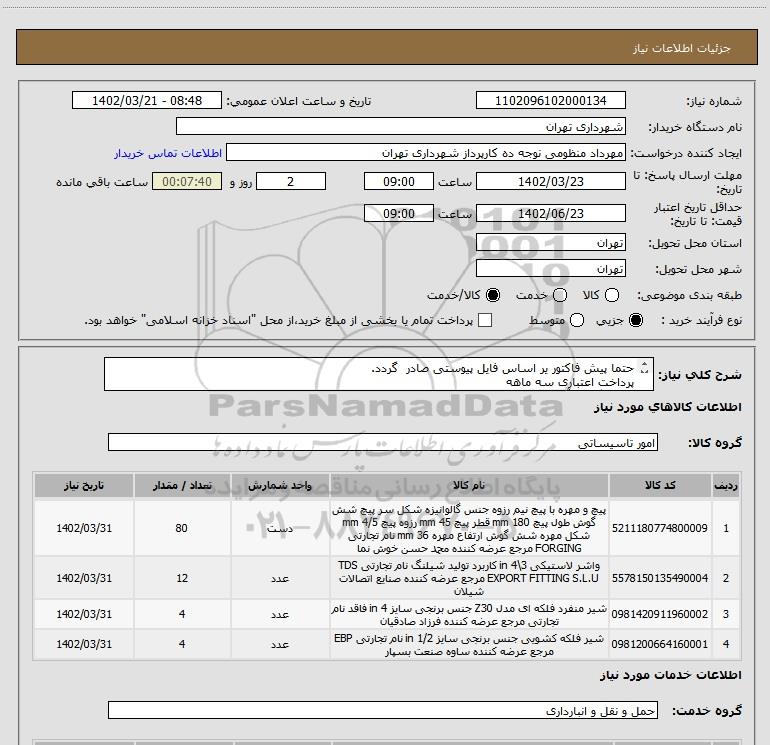
Task: Select the جزیی purchase type radio
Action: (x=636, y=320)
